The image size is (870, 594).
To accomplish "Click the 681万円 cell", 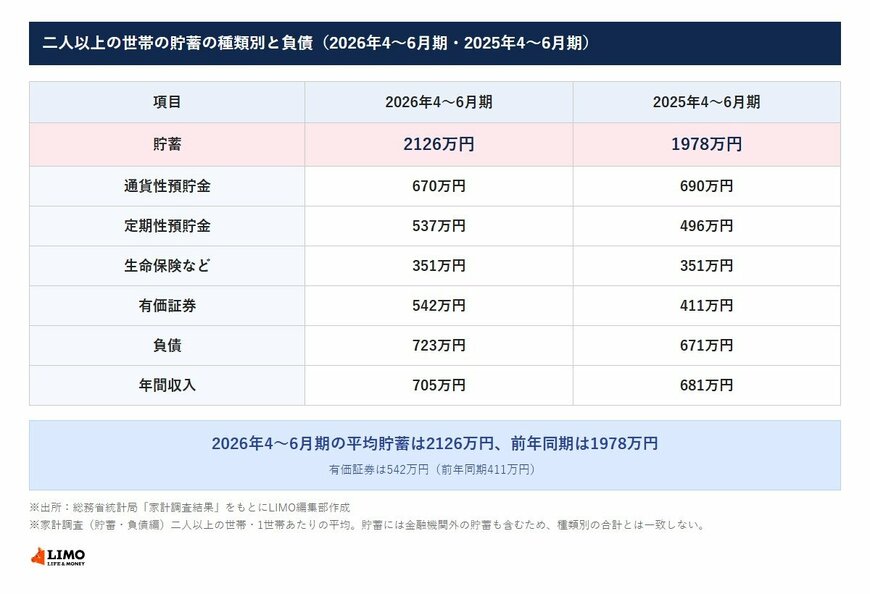I will [706, 385].
